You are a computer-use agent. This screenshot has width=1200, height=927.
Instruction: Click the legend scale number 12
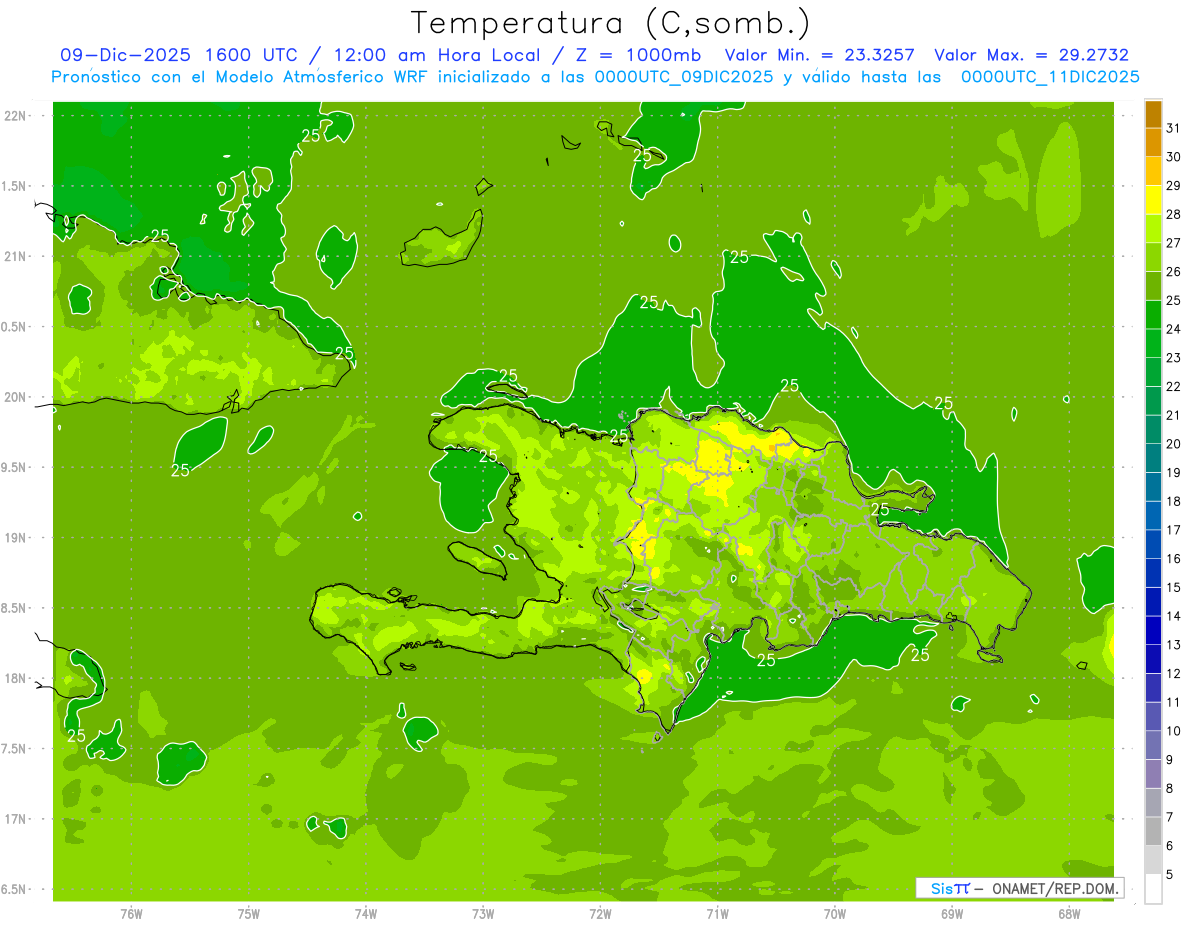[x=1173, y=674]
